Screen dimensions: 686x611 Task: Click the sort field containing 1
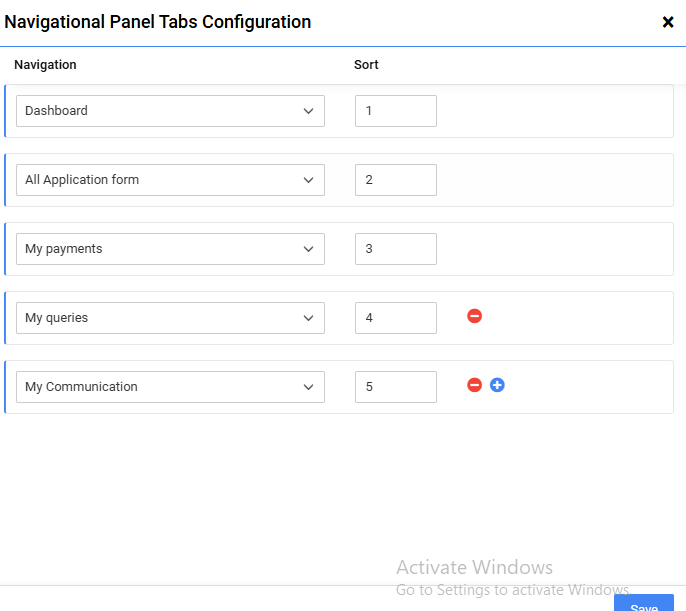[396, 111]
